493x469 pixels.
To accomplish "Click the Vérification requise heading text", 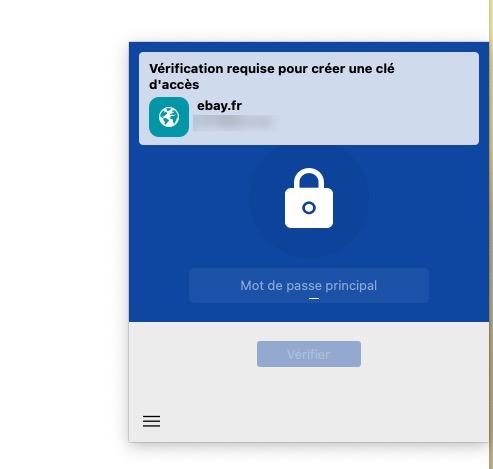I will 272,76.
